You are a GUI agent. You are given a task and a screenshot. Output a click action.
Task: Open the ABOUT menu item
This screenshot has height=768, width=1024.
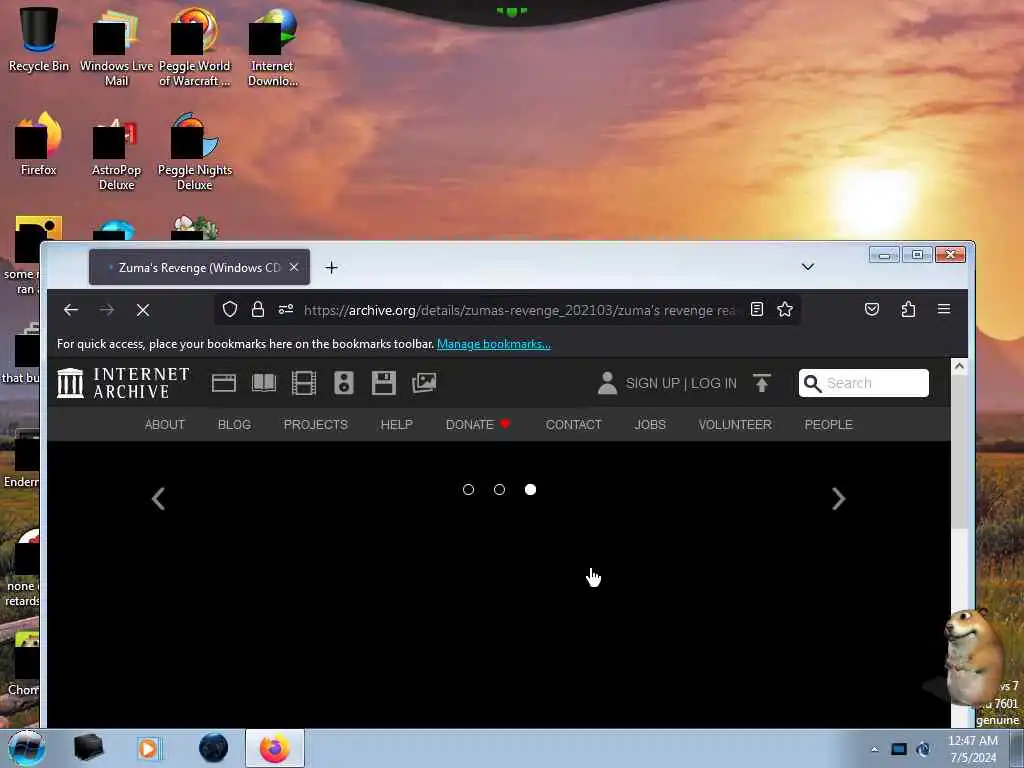tap(165, 424)
